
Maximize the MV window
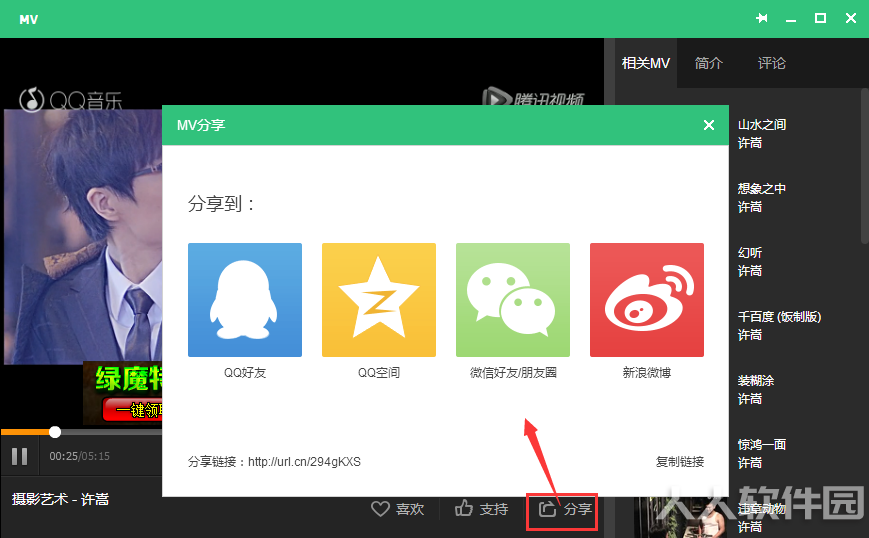coord(820,18)
